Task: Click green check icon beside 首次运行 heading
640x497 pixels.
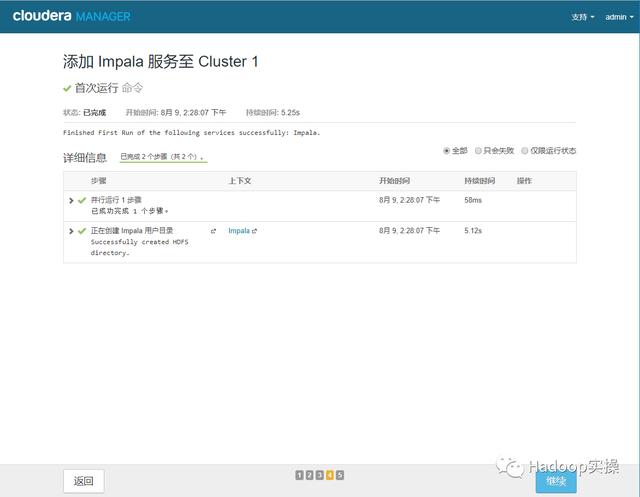Action: tap(67, 88)
